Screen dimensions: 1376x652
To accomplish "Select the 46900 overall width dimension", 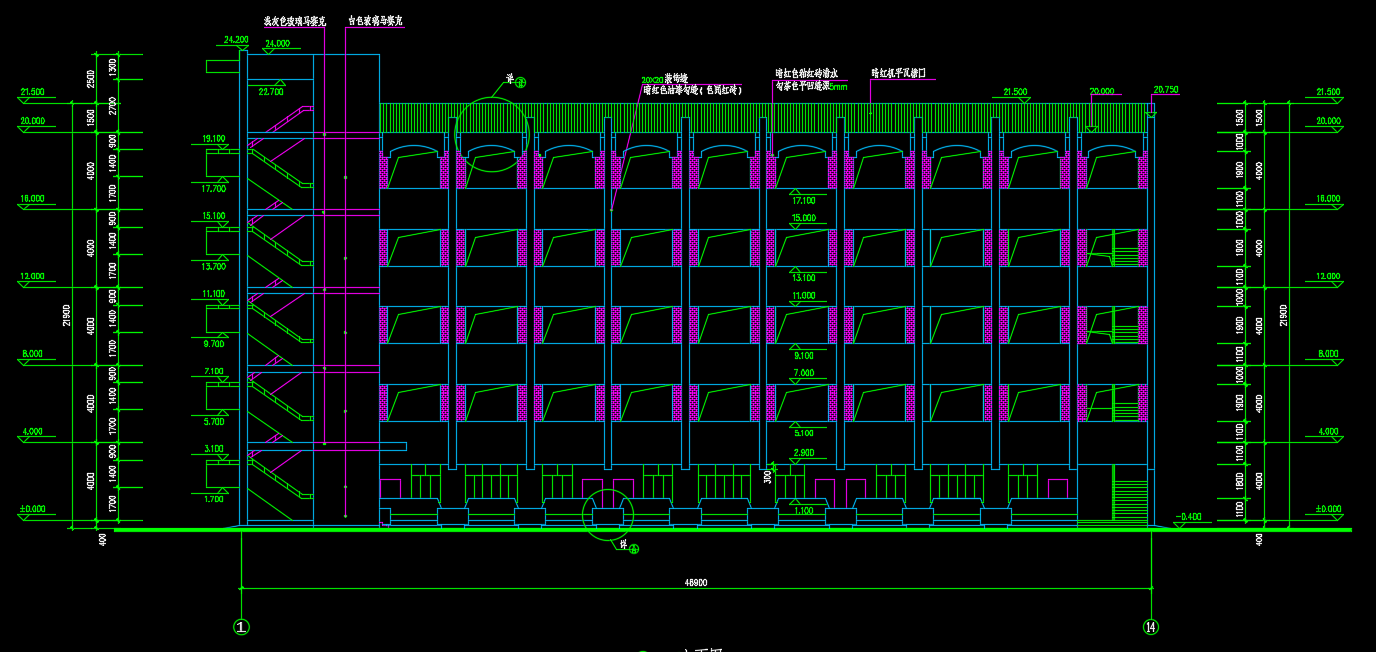I will (x=696, y=581).
